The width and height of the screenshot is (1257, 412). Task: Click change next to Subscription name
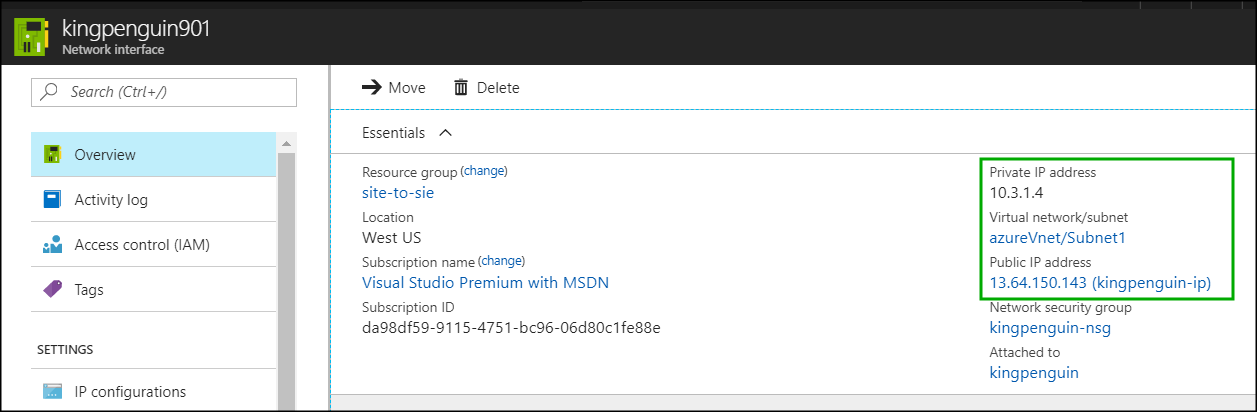point(501,261)
